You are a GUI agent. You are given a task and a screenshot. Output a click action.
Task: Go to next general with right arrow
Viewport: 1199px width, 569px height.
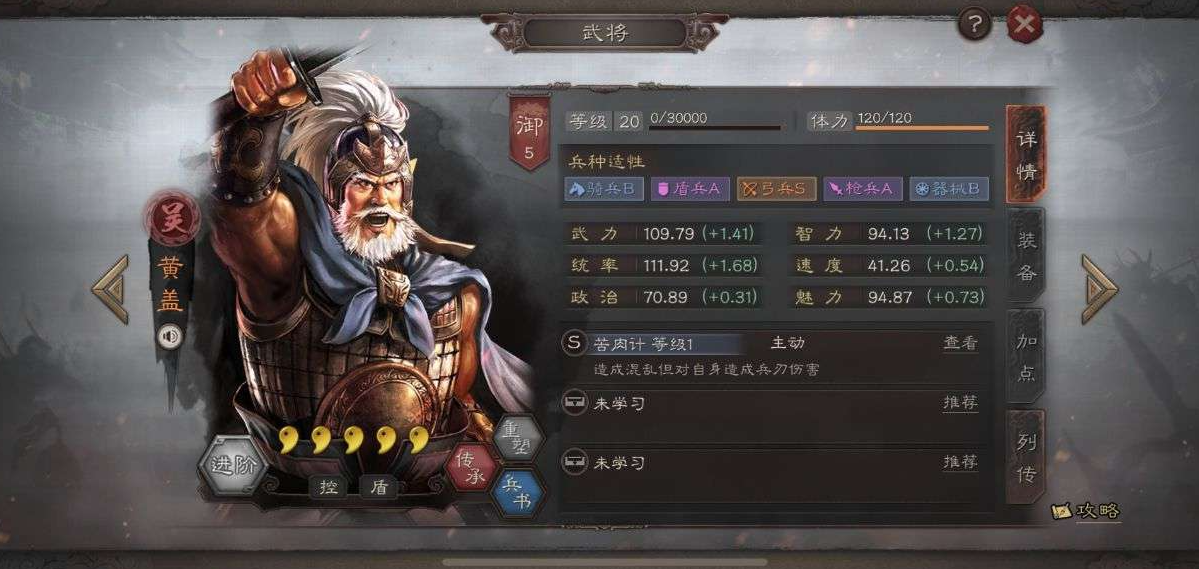pos(1100,289)
